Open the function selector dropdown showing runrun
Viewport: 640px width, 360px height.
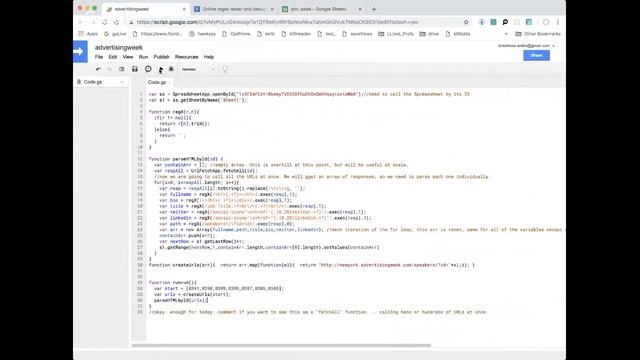(198, 69)
